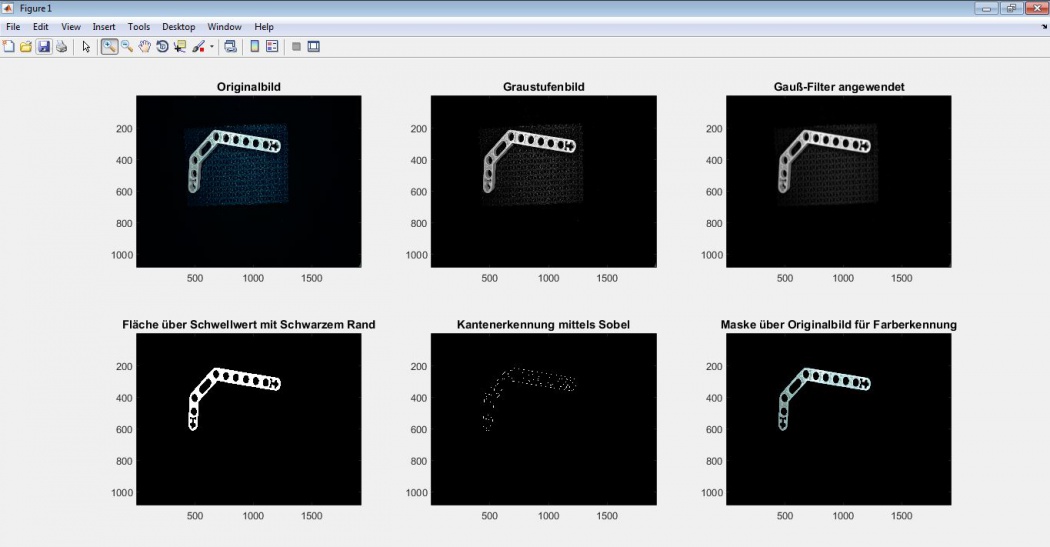Select the Data Cursor tool
The height and width of the screenshot is (547, 1050).
180,46
